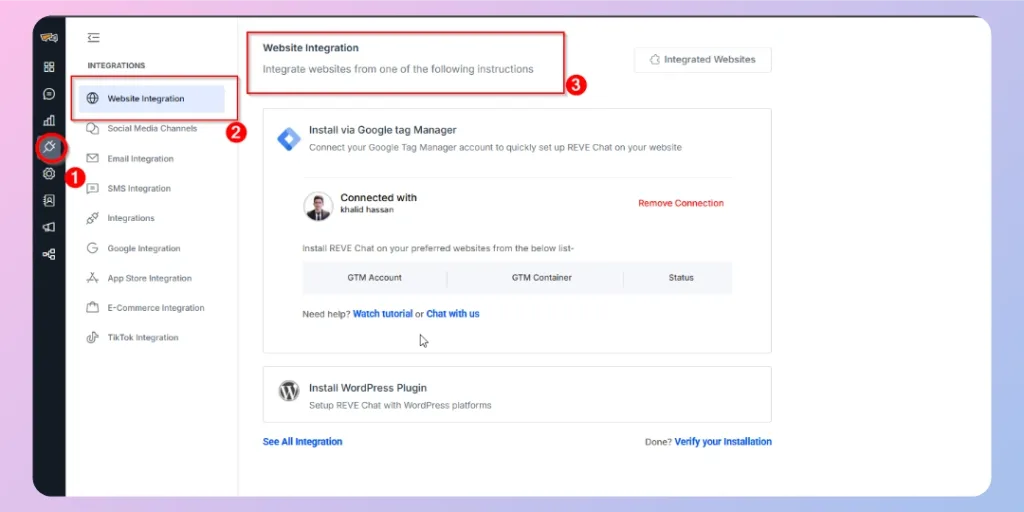Click the Status column header
The width and height of the screenshot is (1024, 512).
(681, 278)
